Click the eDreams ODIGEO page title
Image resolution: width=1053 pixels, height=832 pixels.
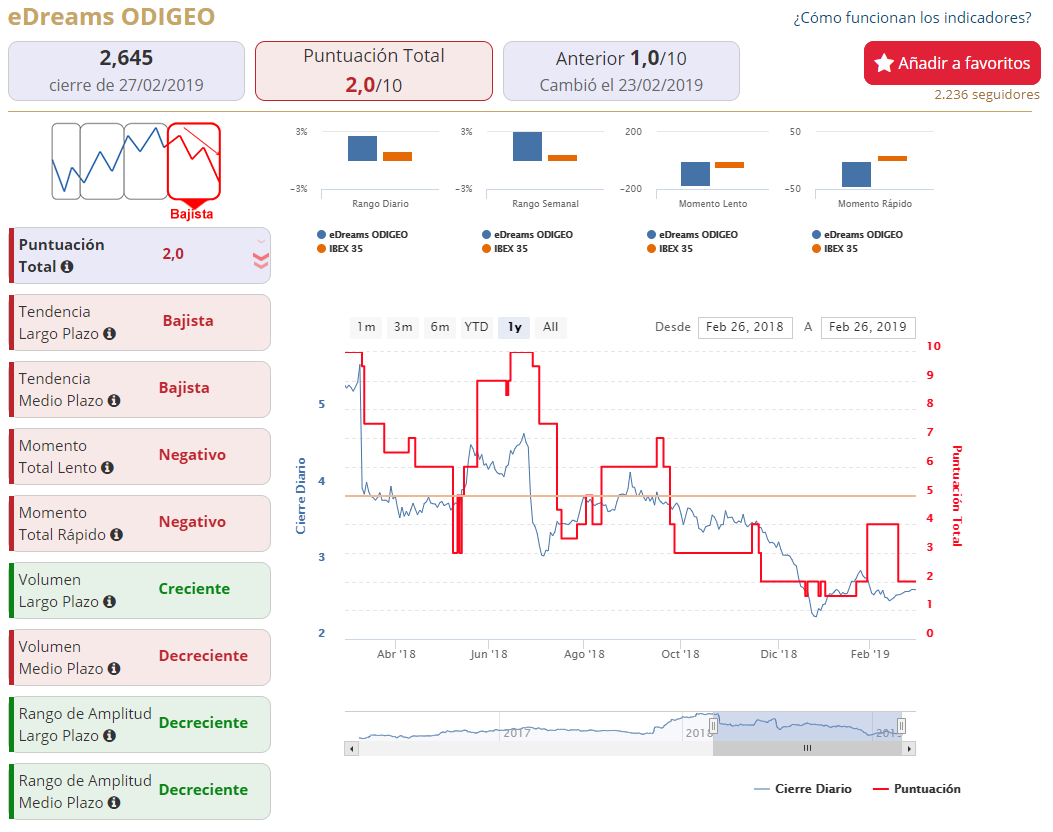tap(111, 16)
